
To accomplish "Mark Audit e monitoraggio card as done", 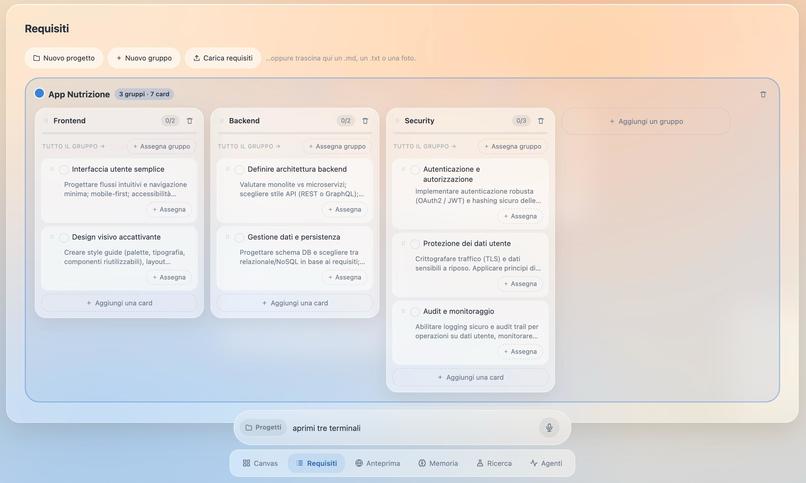I will point(415,312).
